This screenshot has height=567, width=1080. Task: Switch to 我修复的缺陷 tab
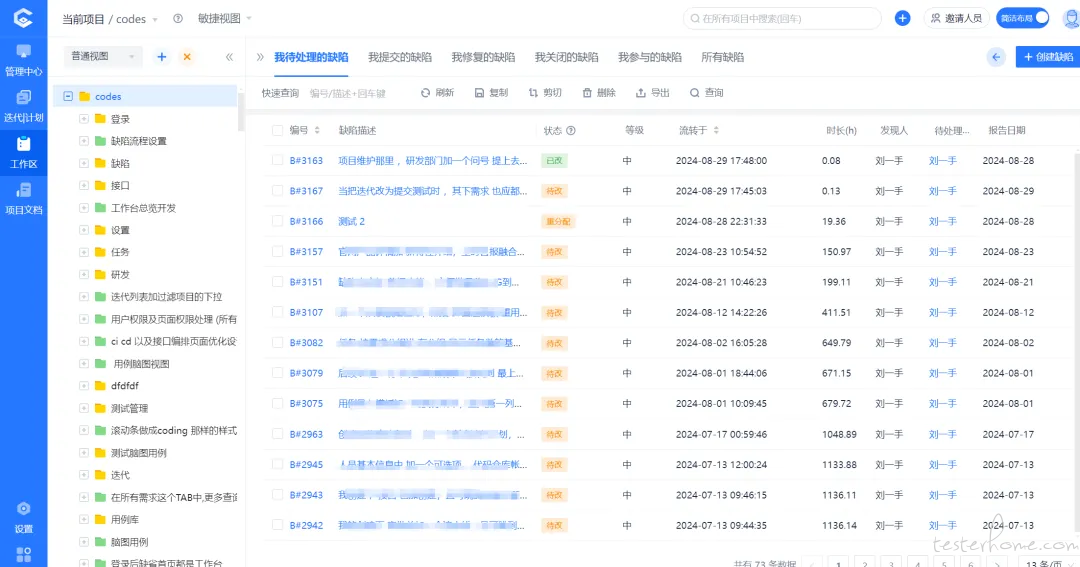(x=483, y=57)
